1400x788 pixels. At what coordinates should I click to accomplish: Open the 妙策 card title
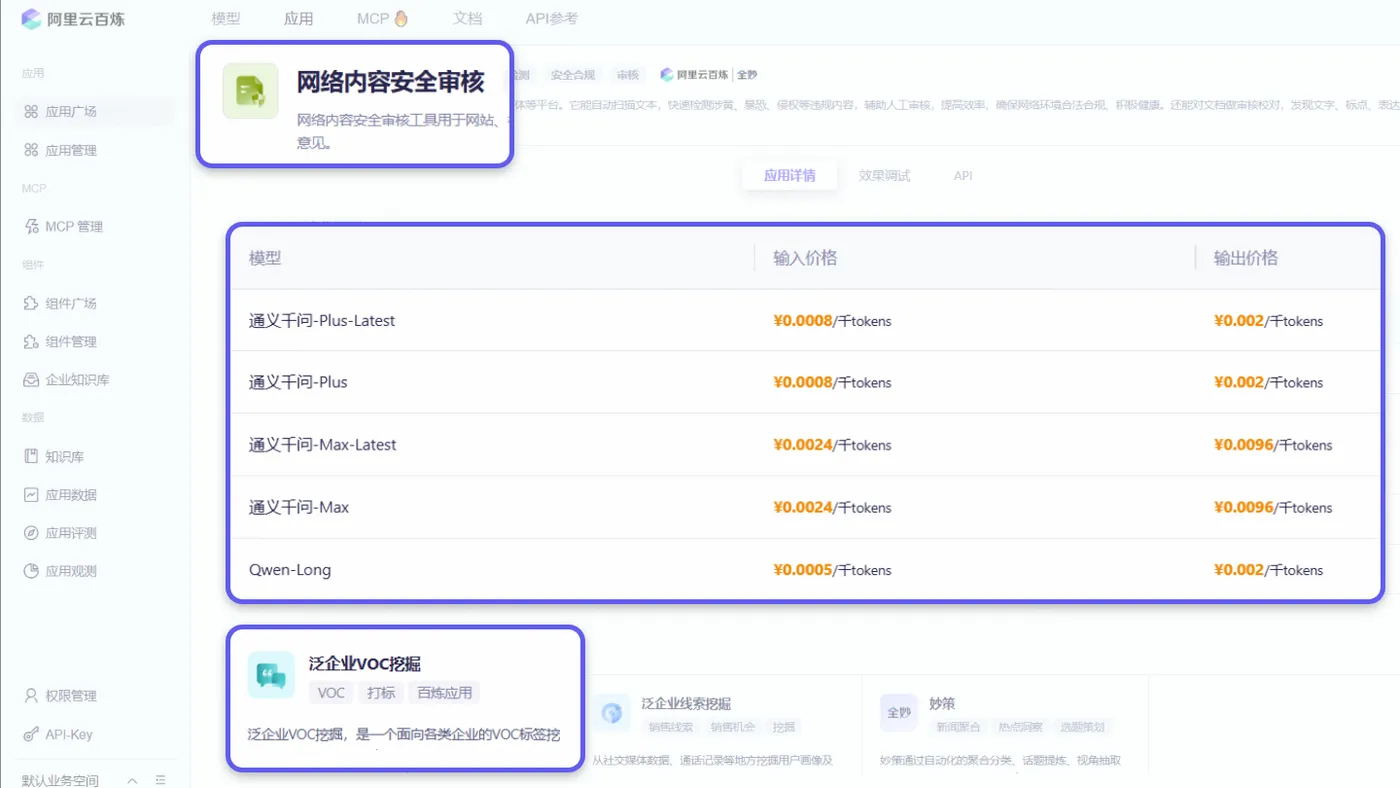(x=942, y=704)
